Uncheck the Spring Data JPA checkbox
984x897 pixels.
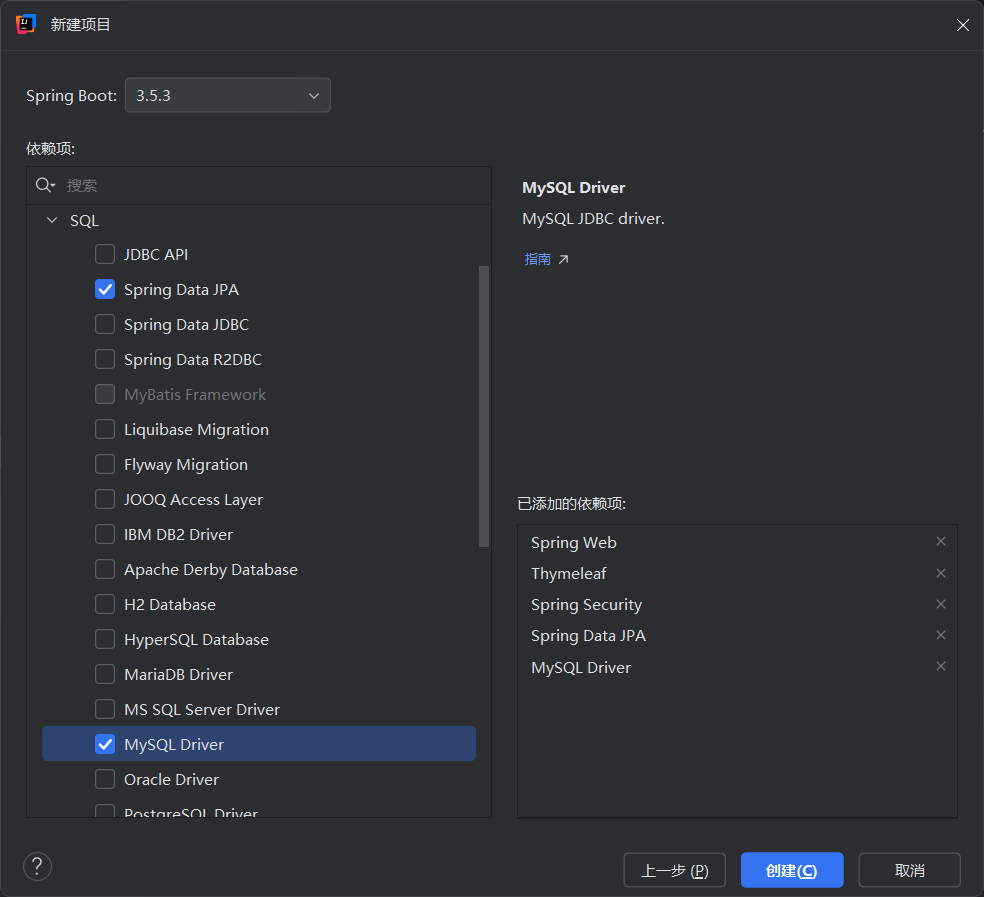(x=105, y=289)
